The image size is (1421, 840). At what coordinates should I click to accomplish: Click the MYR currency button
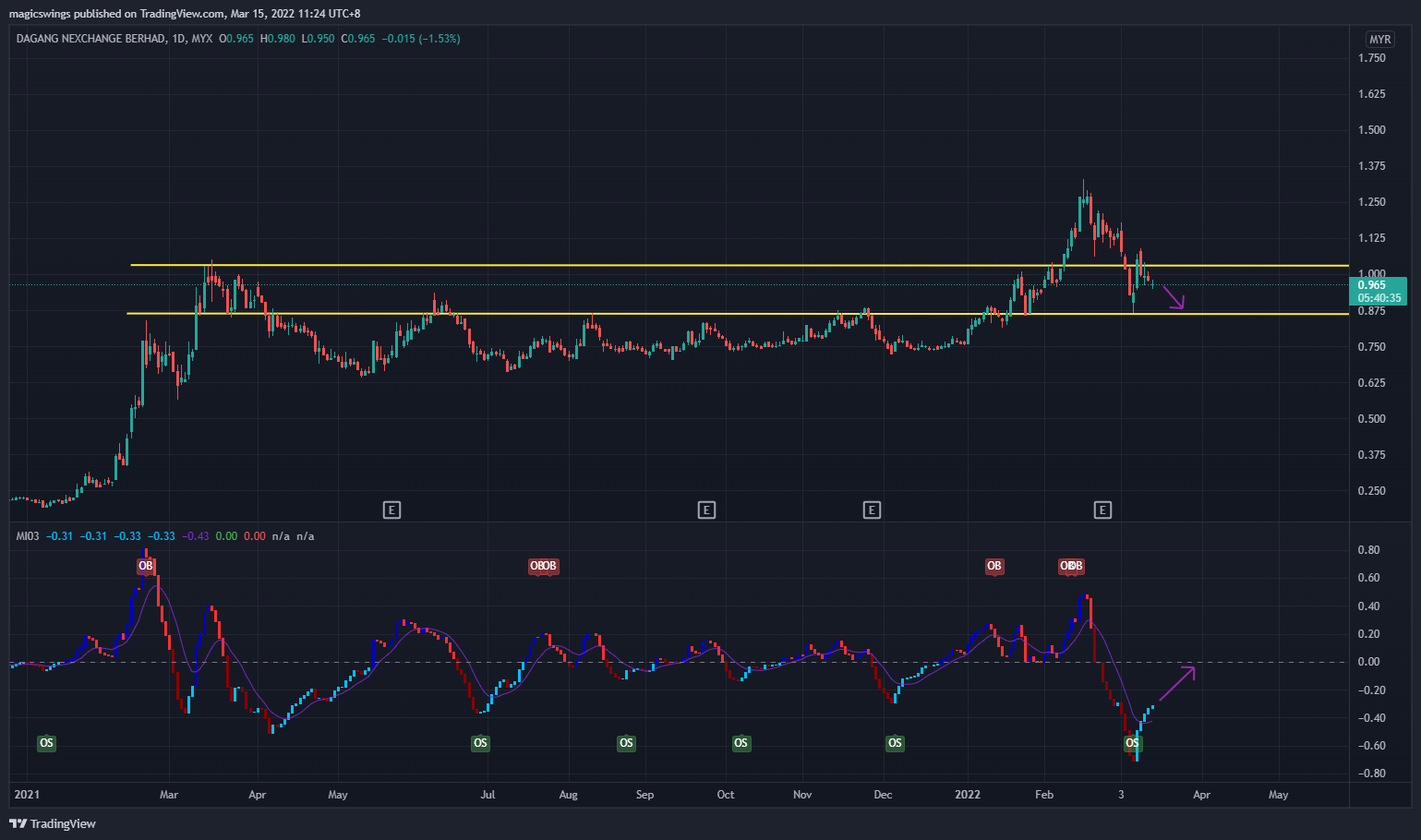tap(1379, 40)
